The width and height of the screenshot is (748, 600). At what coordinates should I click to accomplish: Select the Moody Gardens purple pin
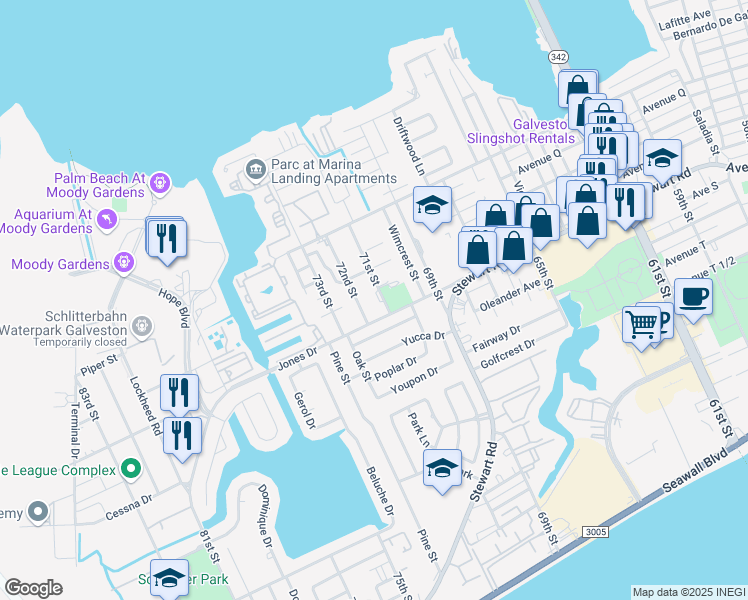point(124,263)
